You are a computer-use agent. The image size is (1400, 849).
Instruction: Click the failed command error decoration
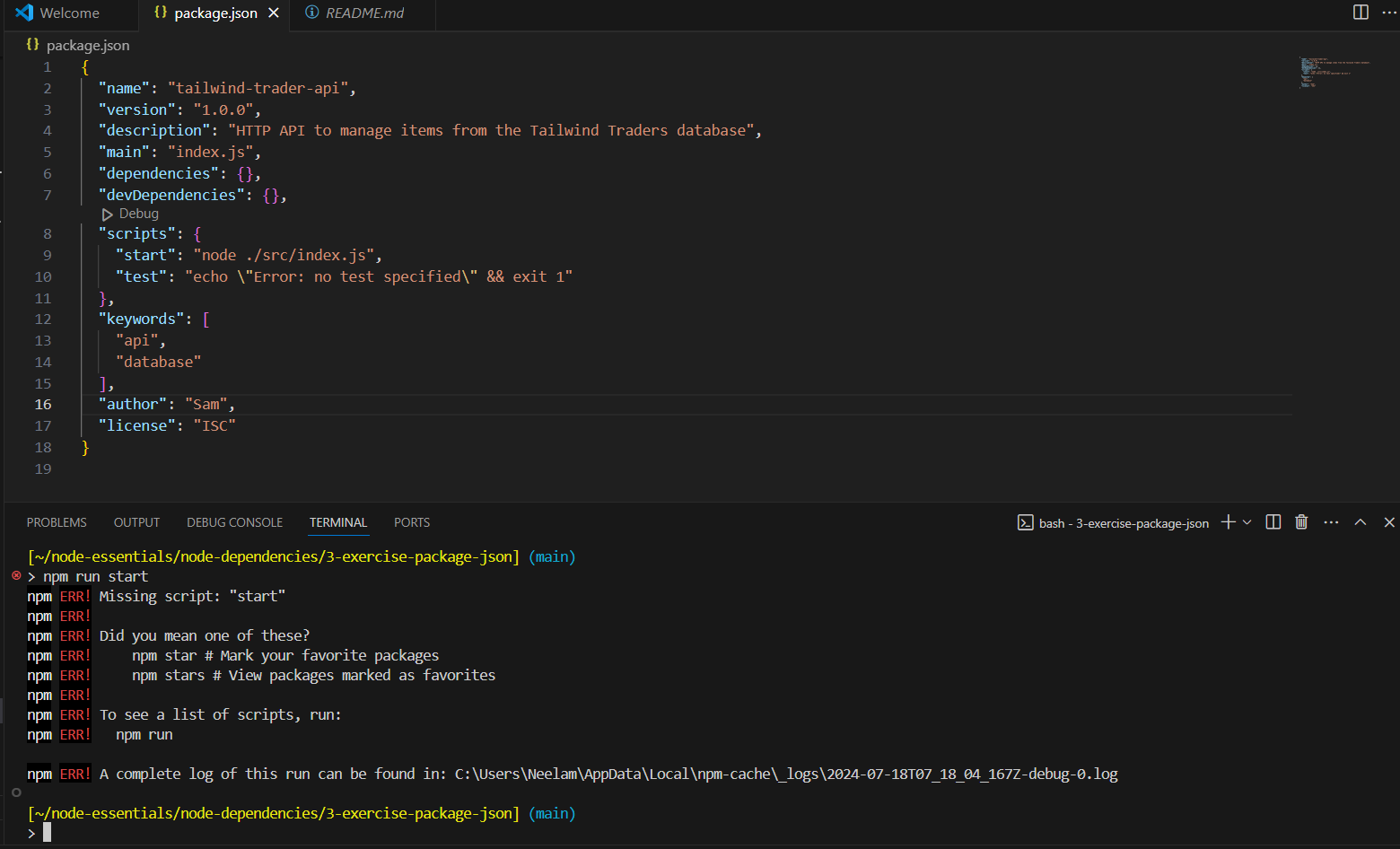(x=16, y=575)
